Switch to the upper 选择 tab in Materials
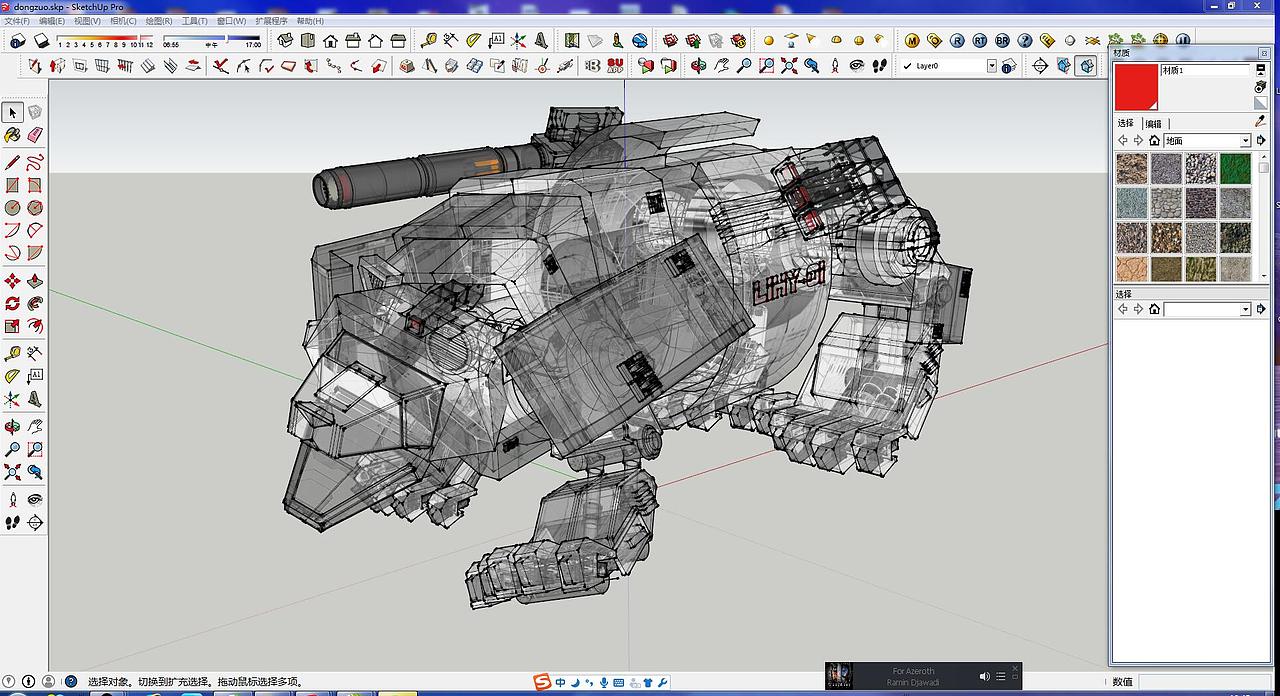The width and height of the screenshot is (1280, 696). click(x=1126, y=124)
